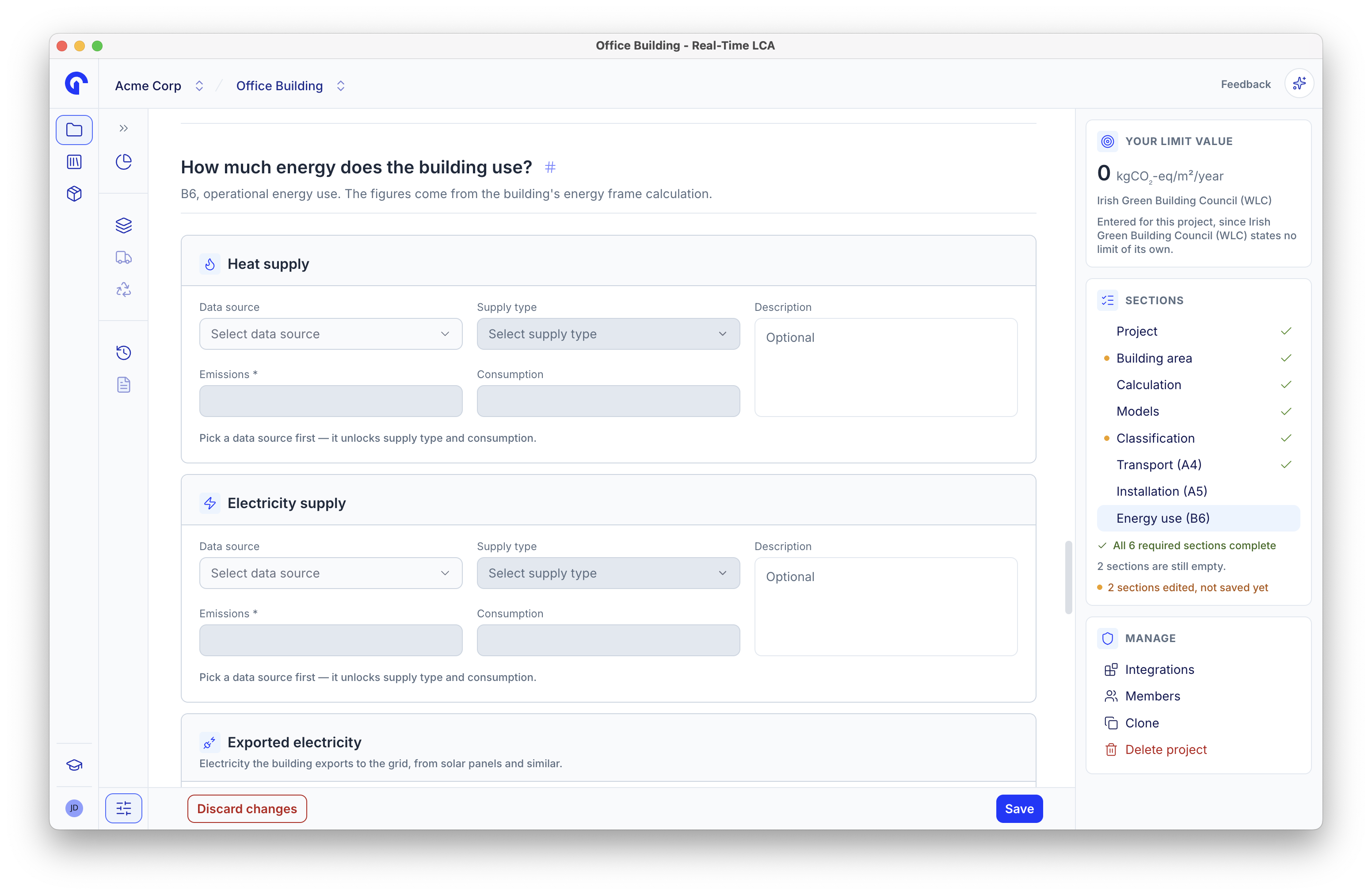Open Heat supply Data source dropdown
Image resolution: width=1372 pixels, height=895 pixels.
pyautogui.click(x=330, y=334)
